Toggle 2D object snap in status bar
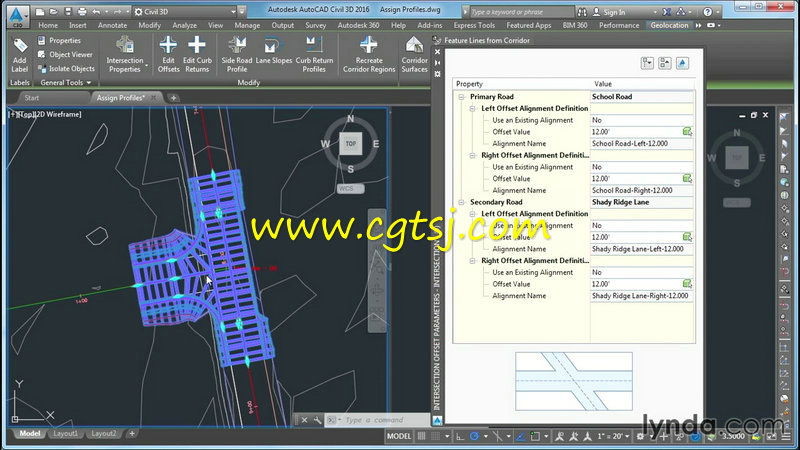Screen dimensions: 800x450 pos(535,436)
